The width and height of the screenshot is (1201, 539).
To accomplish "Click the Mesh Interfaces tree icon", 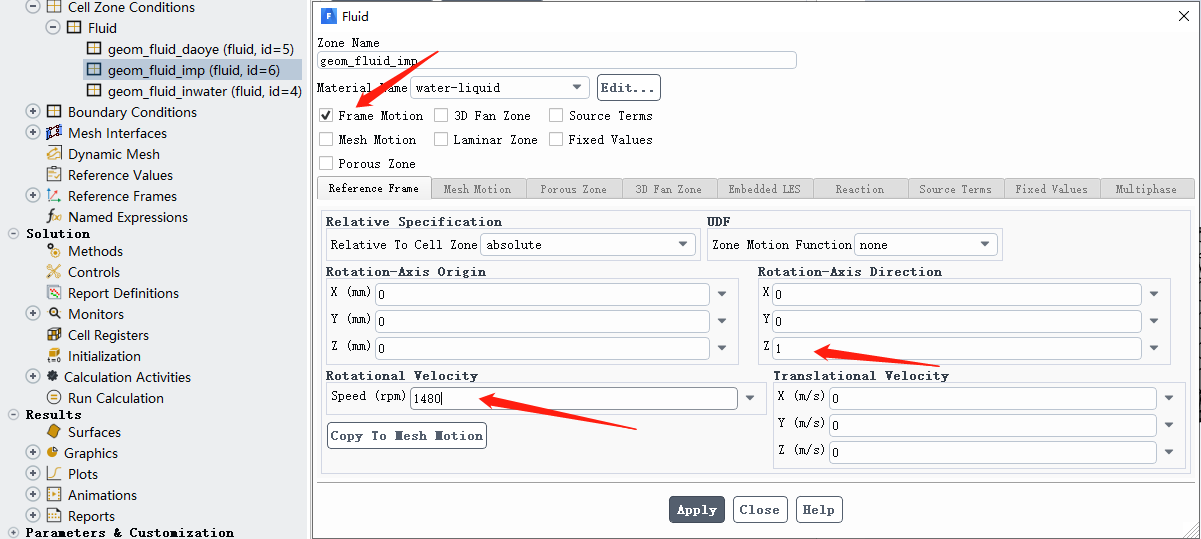I will 54,133.
